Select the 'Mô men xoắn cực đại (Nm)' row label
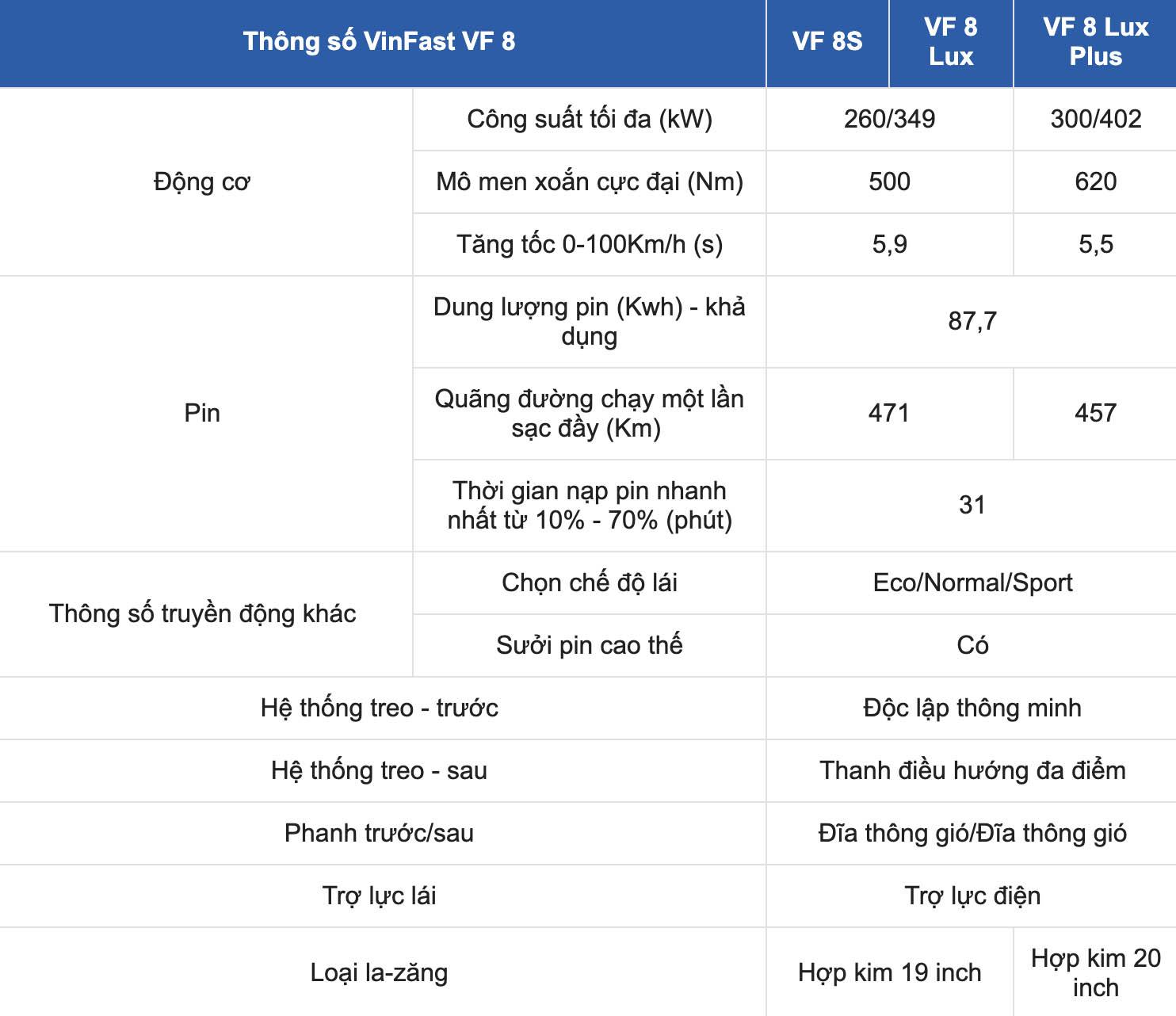This screenshot has height=1016, width=1176. [589, 181]
